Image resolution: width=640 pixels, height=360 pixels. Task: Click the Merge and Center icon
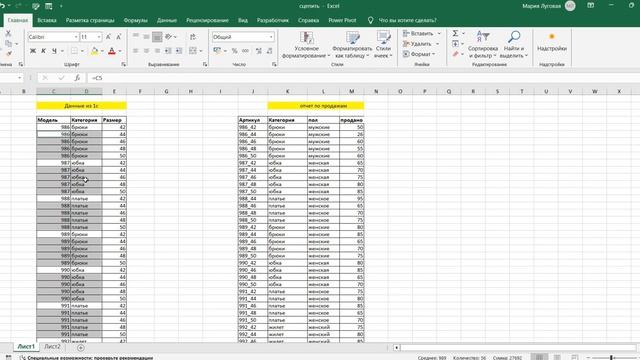(193, 51)
